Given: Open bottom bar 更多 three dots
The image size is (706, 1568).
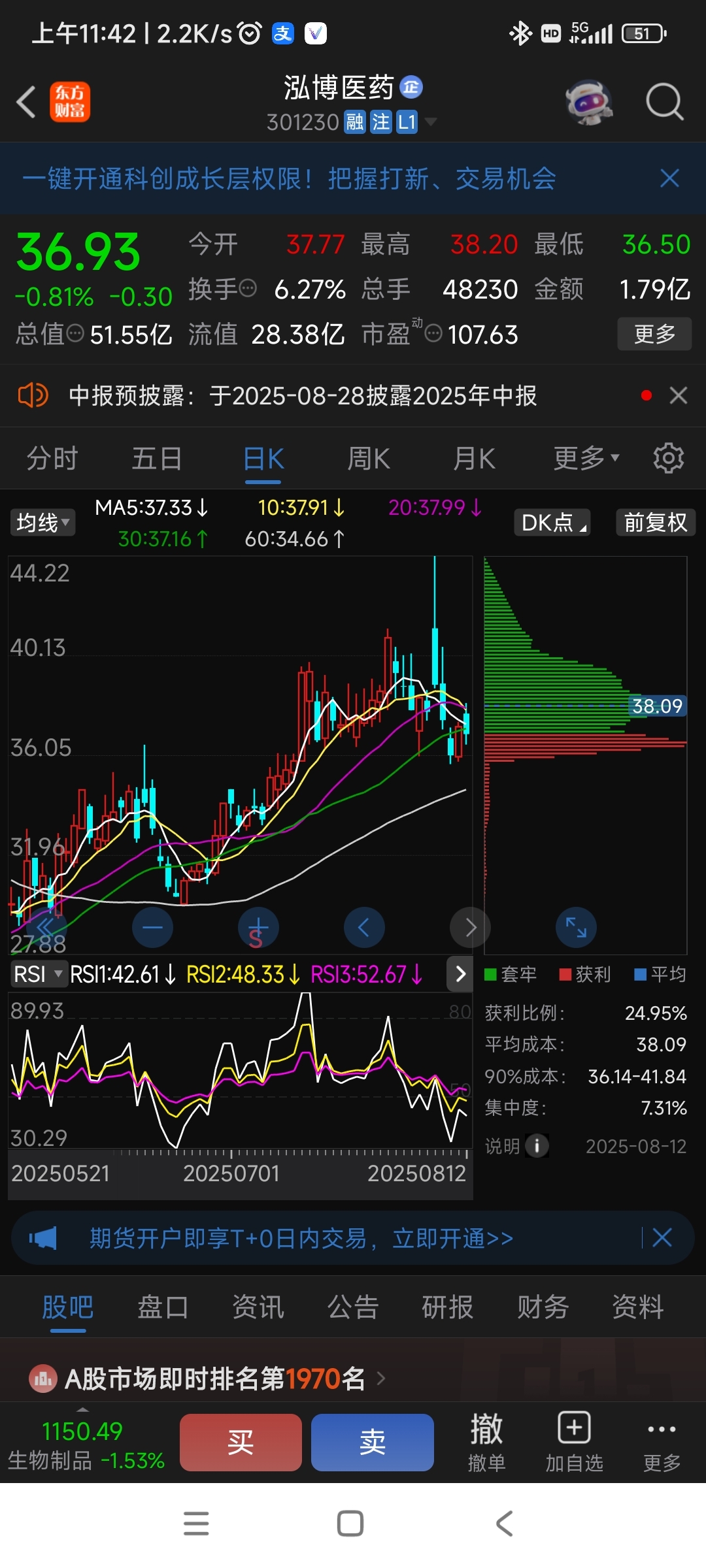Looking at the screenshot, I should (662, 1443).
